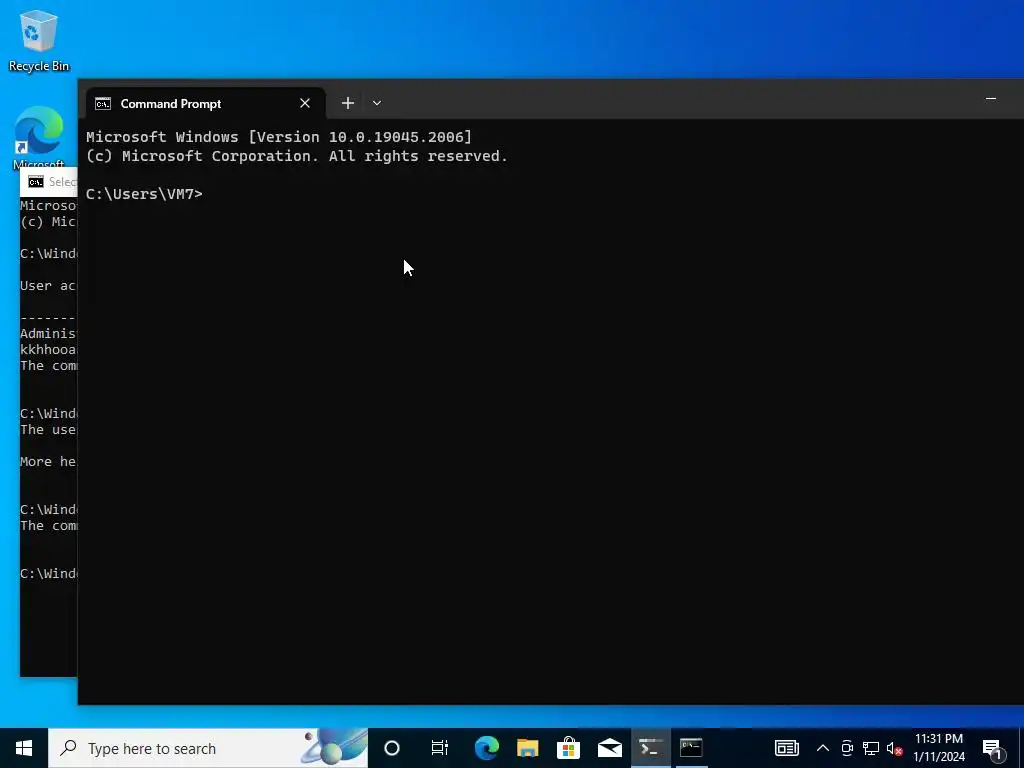
Task: Launch Microsoft Edge from taskbar
Action: coord(487,748)
